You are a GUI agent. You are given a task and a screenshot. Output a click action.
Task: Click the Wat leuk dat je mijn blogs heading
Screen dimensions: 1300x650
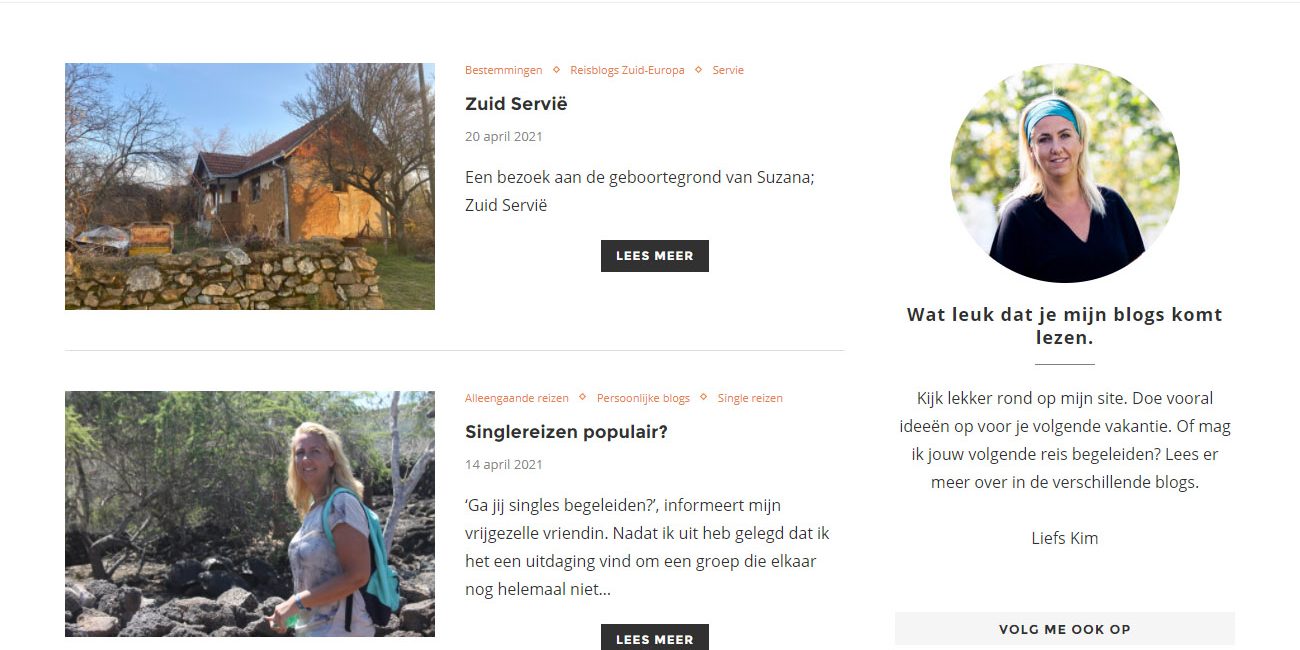click(1065, 326)
